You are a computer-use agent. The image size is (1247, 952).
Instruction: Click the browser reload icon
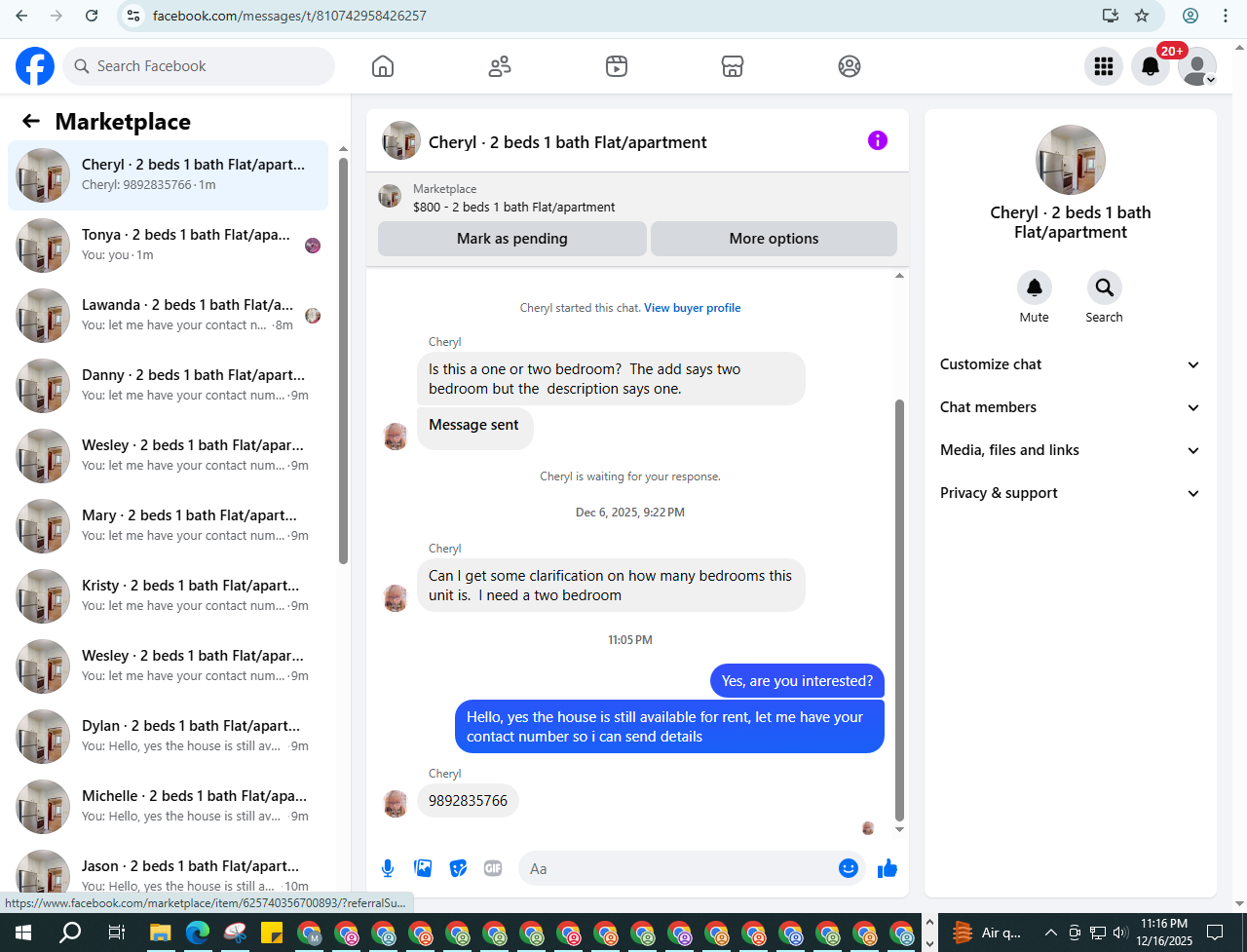click(x=92, y=16)
